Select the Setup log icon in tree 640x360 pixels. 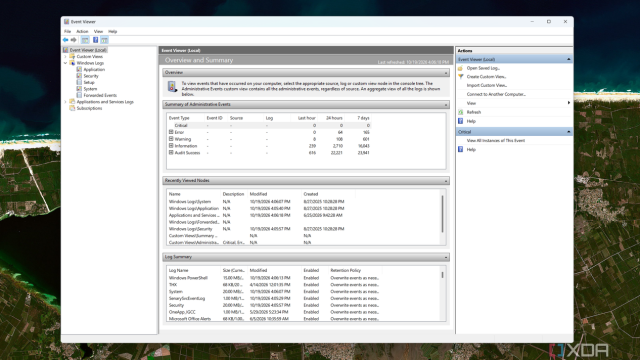79,82
